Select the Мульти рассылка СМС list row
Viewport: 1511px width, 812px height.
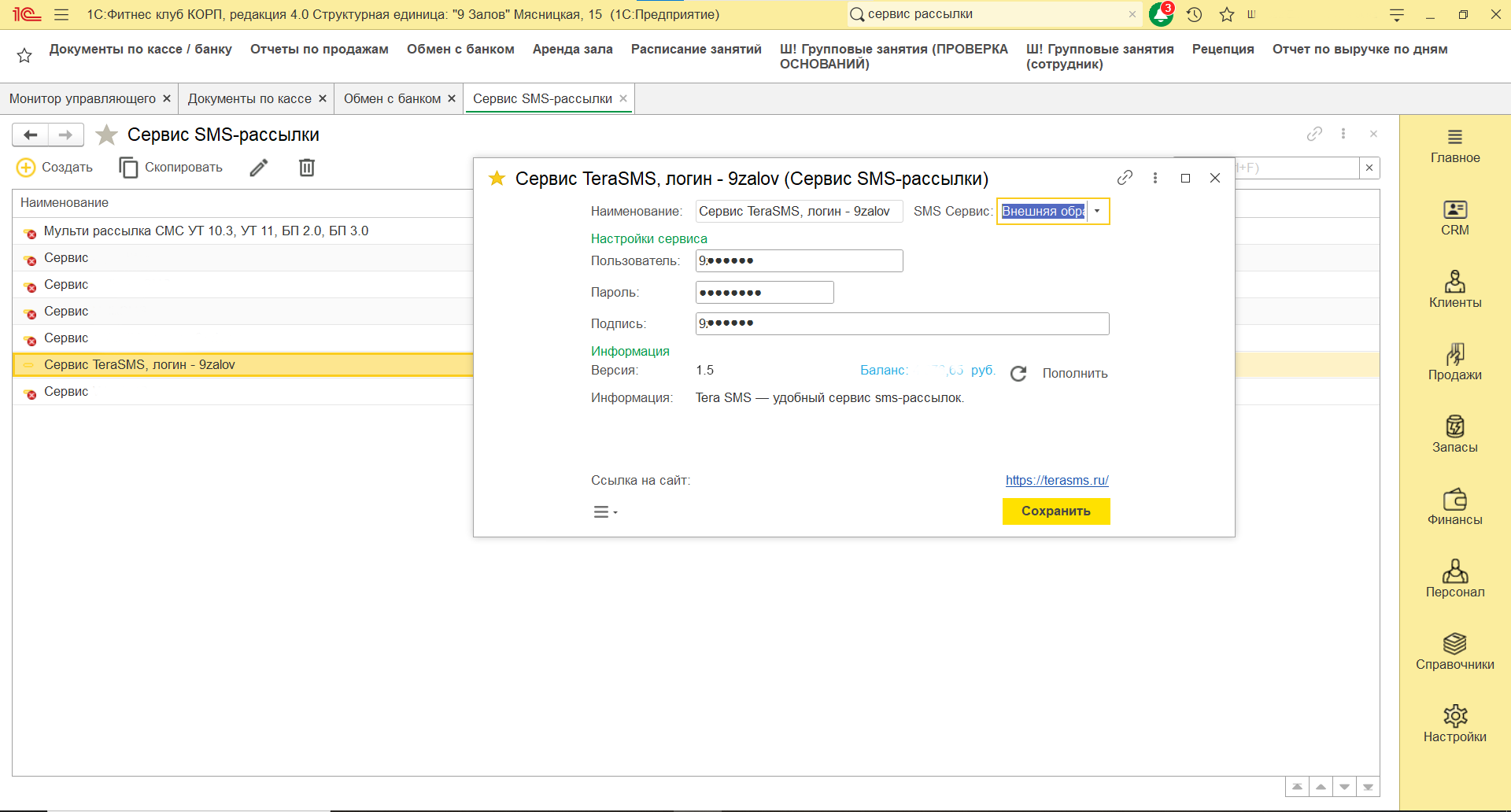(206, 231)
